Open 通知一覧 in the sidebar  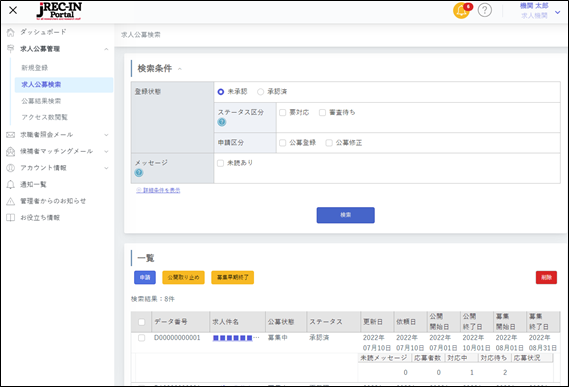coord(33,184)
